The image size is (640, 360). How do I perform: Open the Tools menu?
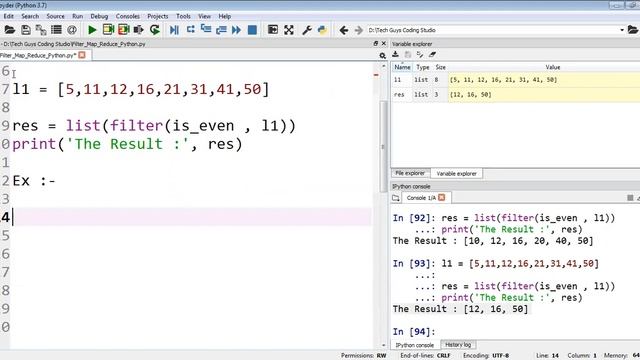(183, 16)
